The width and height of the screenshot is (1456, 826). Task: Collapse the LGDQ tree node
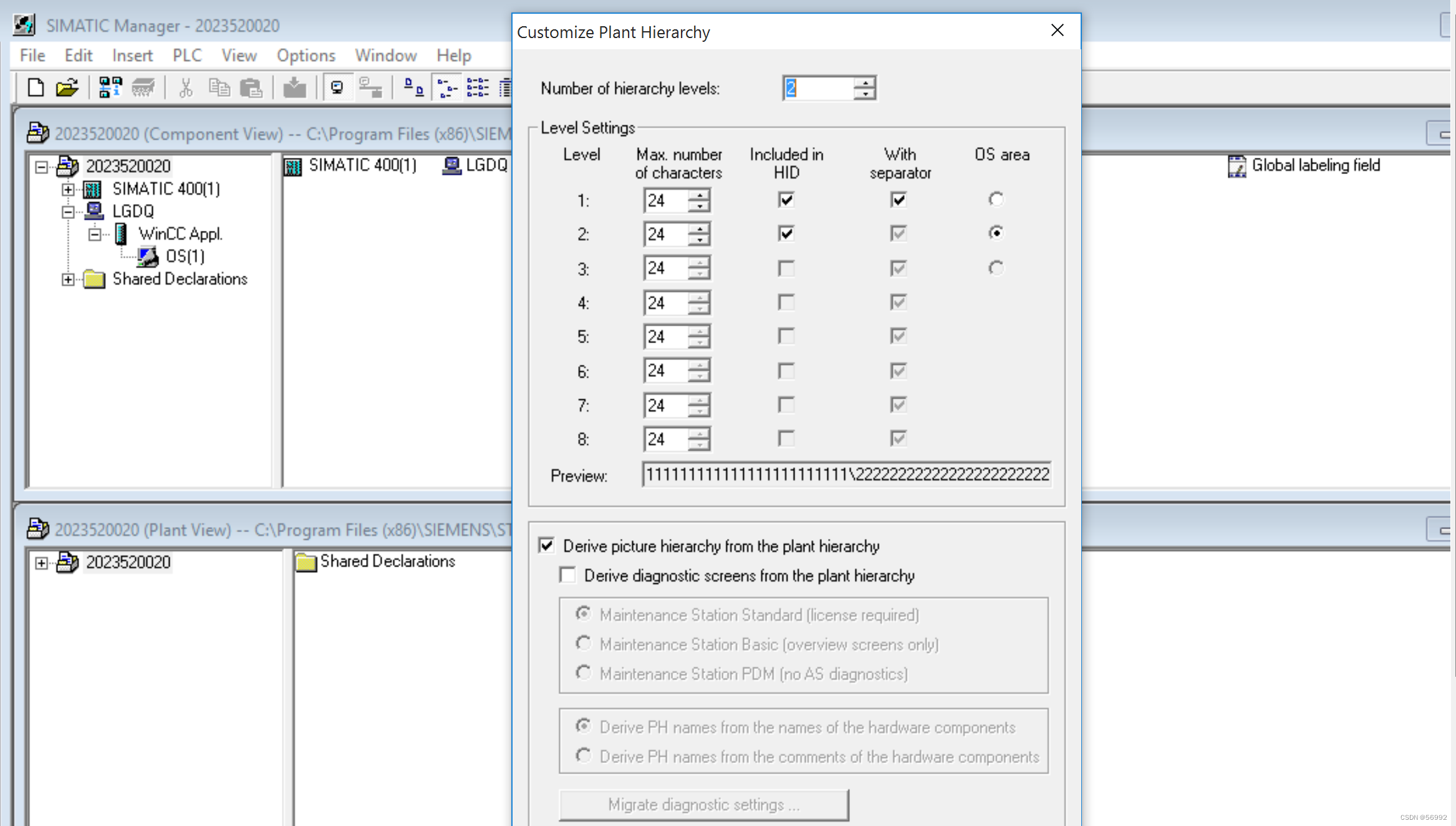[67, 211]
